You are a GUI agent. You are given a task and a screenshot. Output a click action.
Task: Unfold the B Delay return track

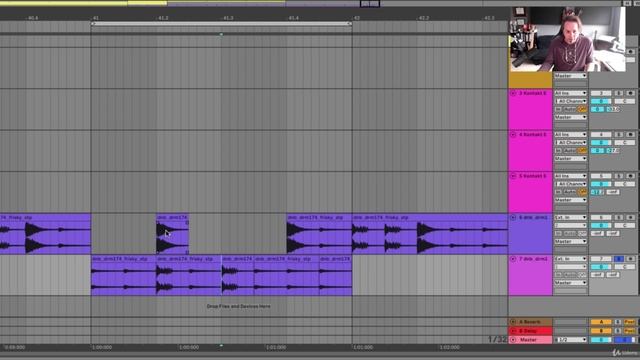point(513,331)
